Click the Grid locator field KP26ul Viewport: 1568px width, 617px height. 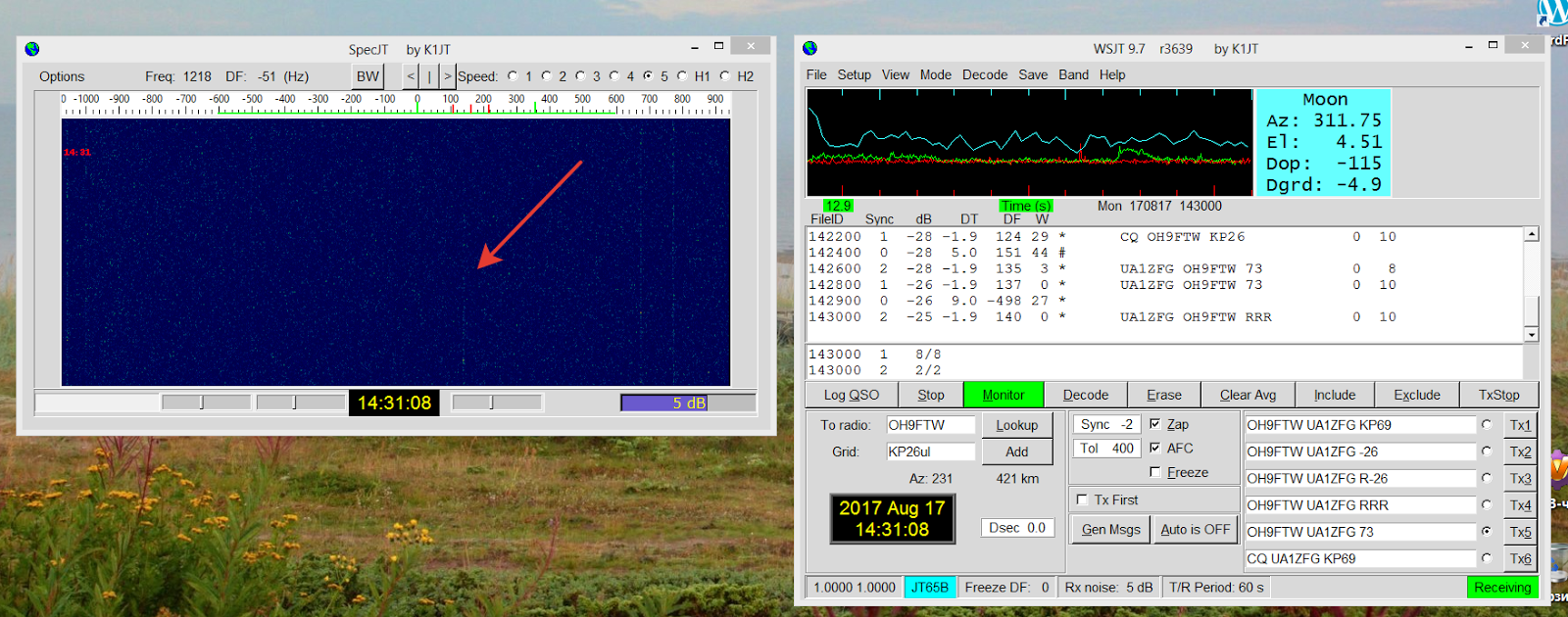click(930, 451)
